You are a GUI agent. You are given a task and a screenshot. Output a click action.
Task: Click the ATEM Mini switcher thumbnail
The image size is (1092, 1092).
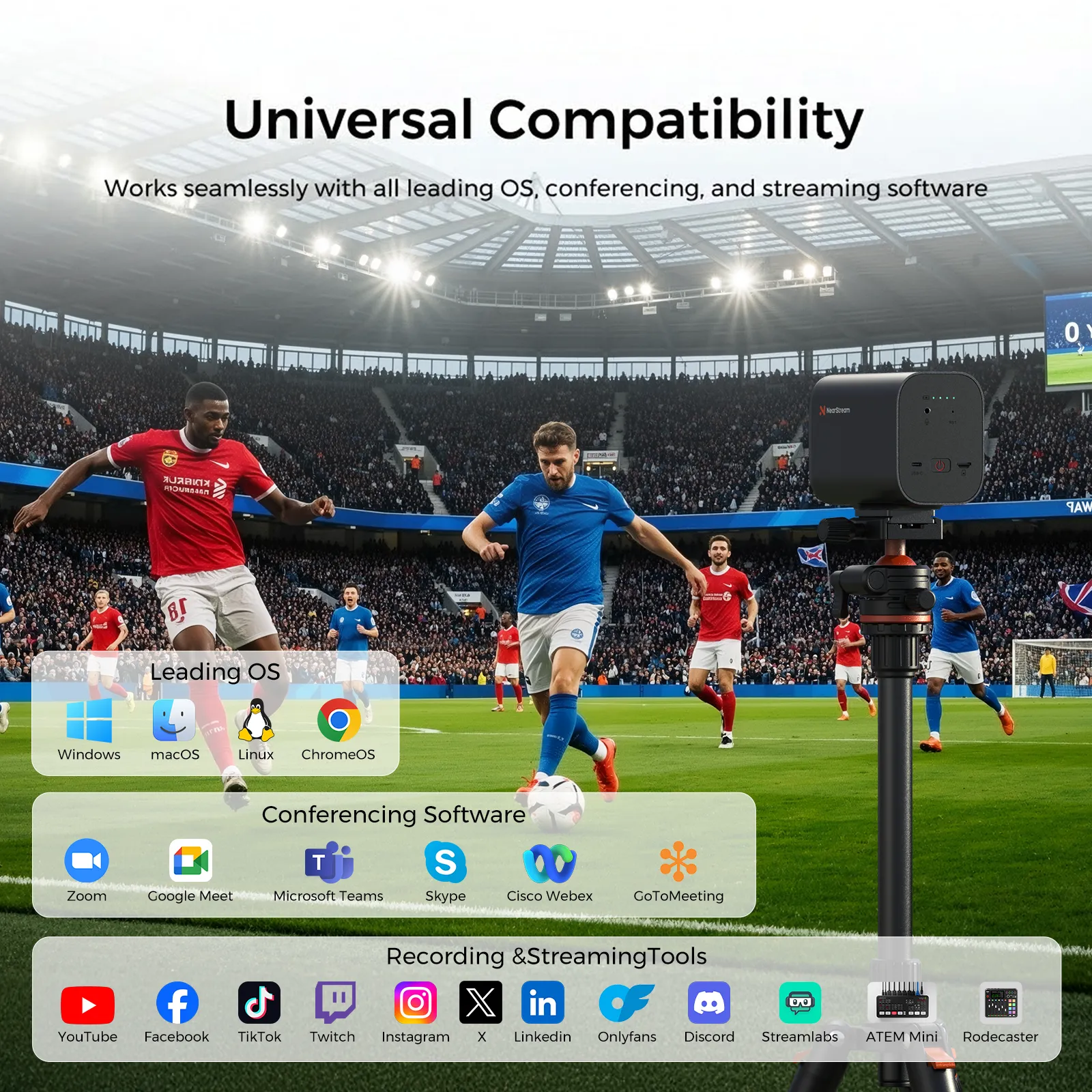click(x=902, y=1002)
